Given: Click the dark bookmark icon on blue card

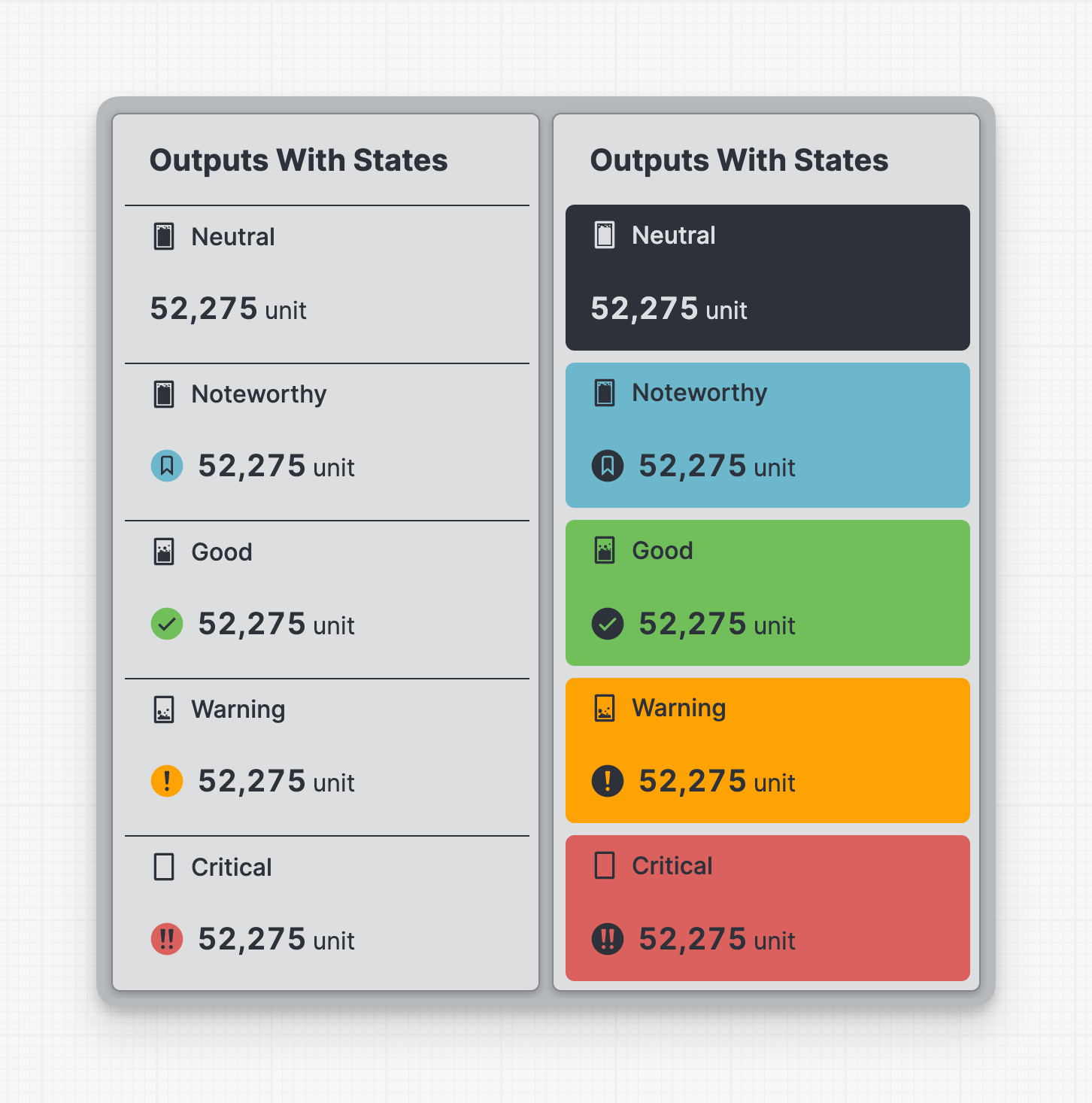Looking at the screenshot, I should click(608, 466).
